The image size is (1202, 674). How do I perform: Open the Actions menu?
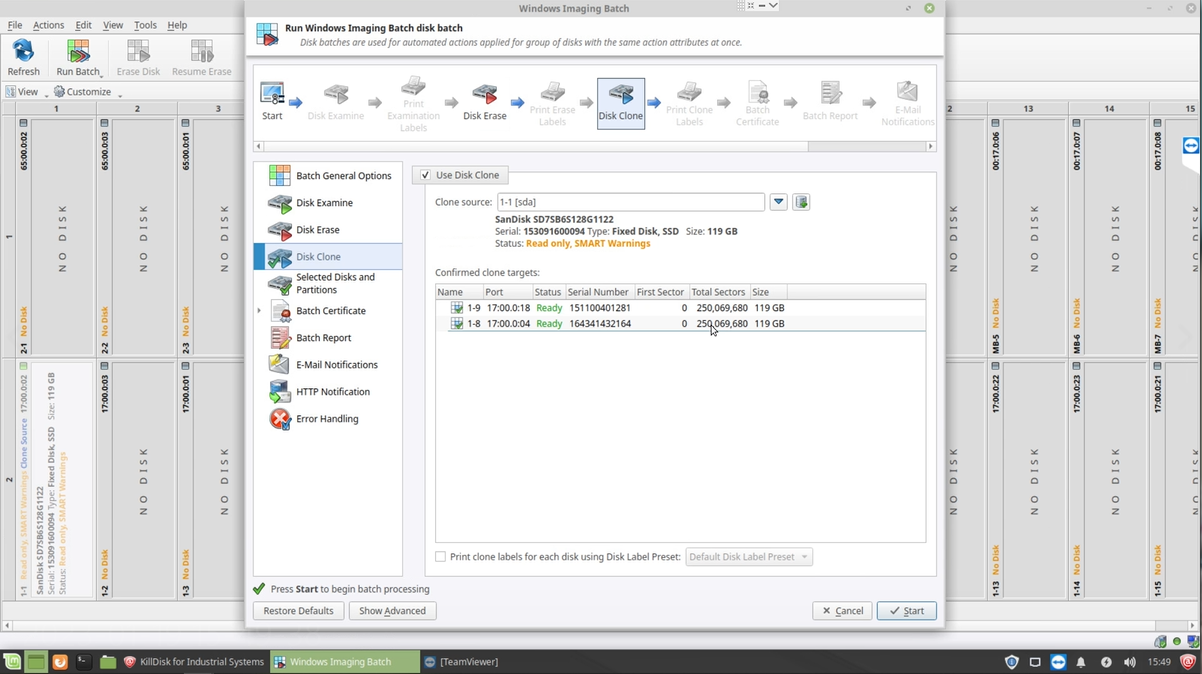coord(48,25)
